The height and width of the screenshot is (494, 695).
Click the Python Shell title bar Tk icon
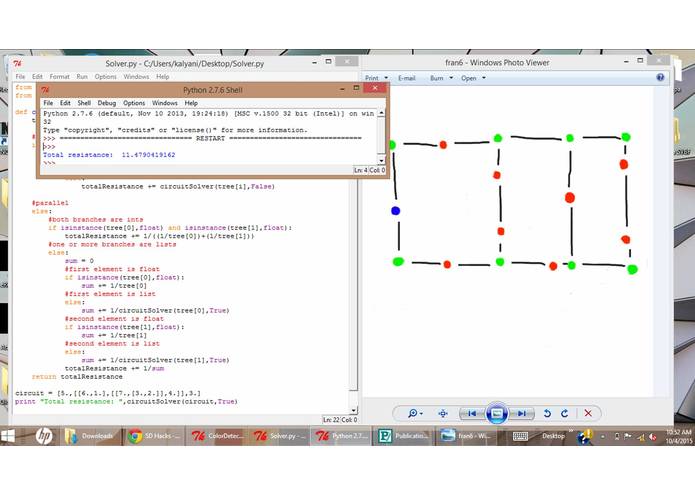[45, 90]
